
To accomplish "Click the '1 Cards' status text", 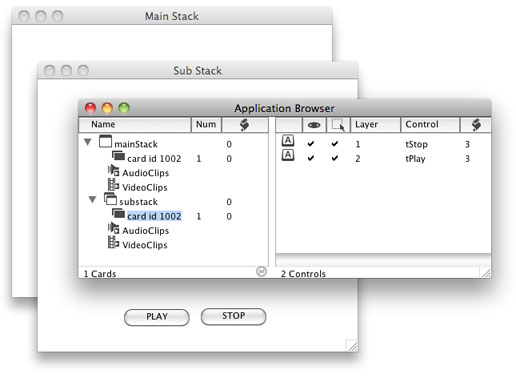I will tap(100, 274).
